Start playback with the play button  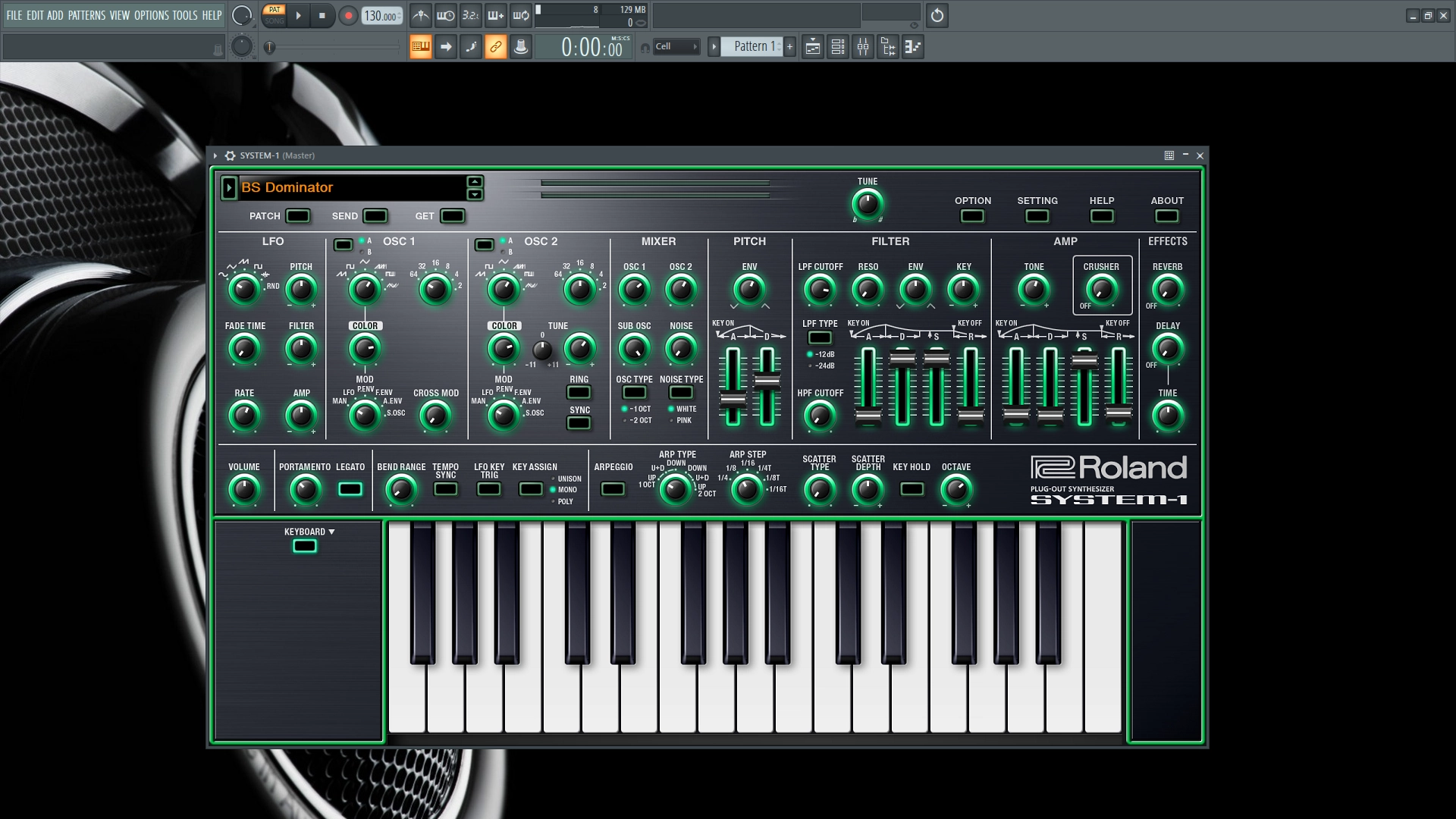point(298,16)
